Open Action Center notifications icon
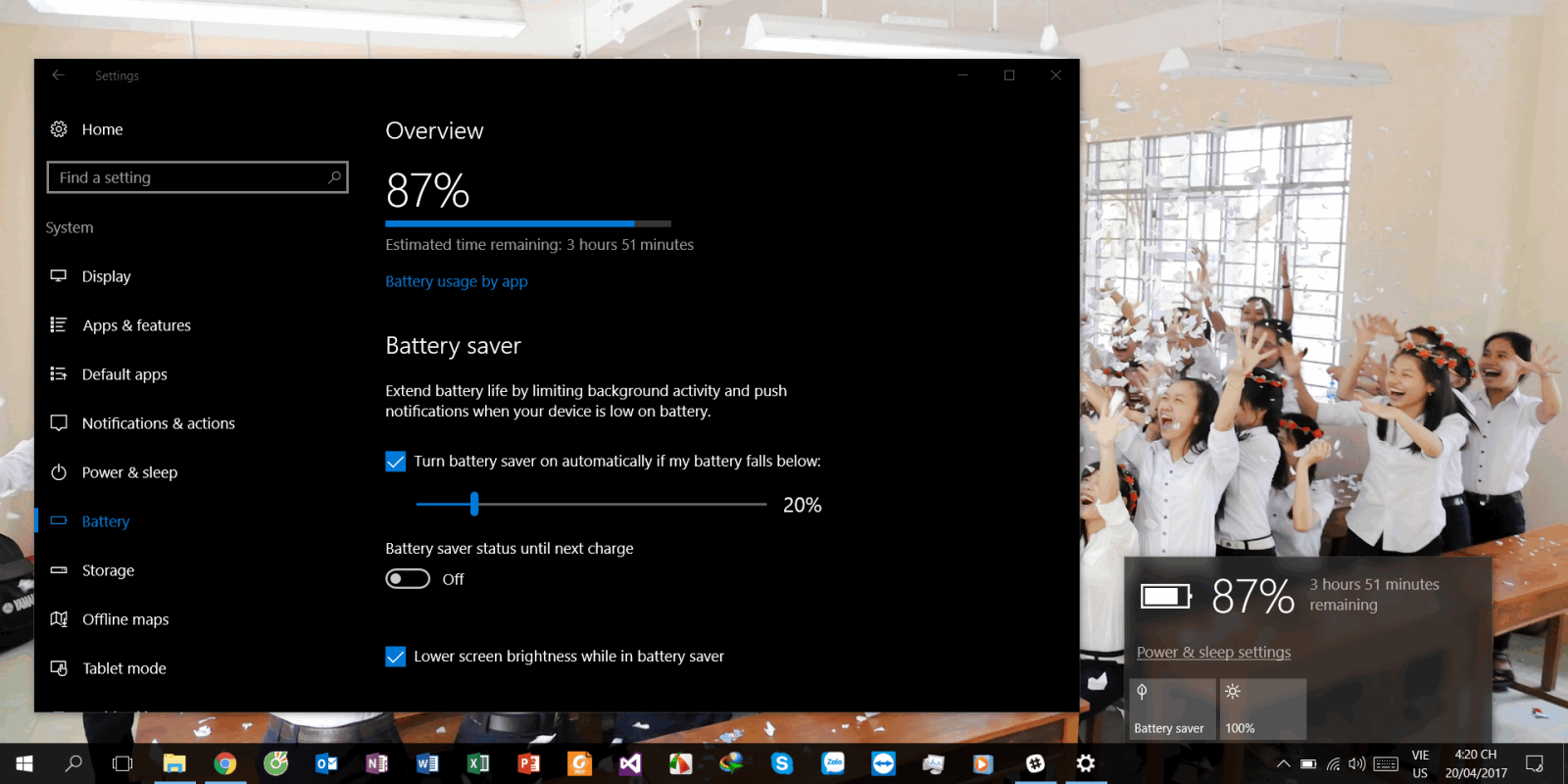This screenshot has width=1568, height=784. pos(1535,764)
